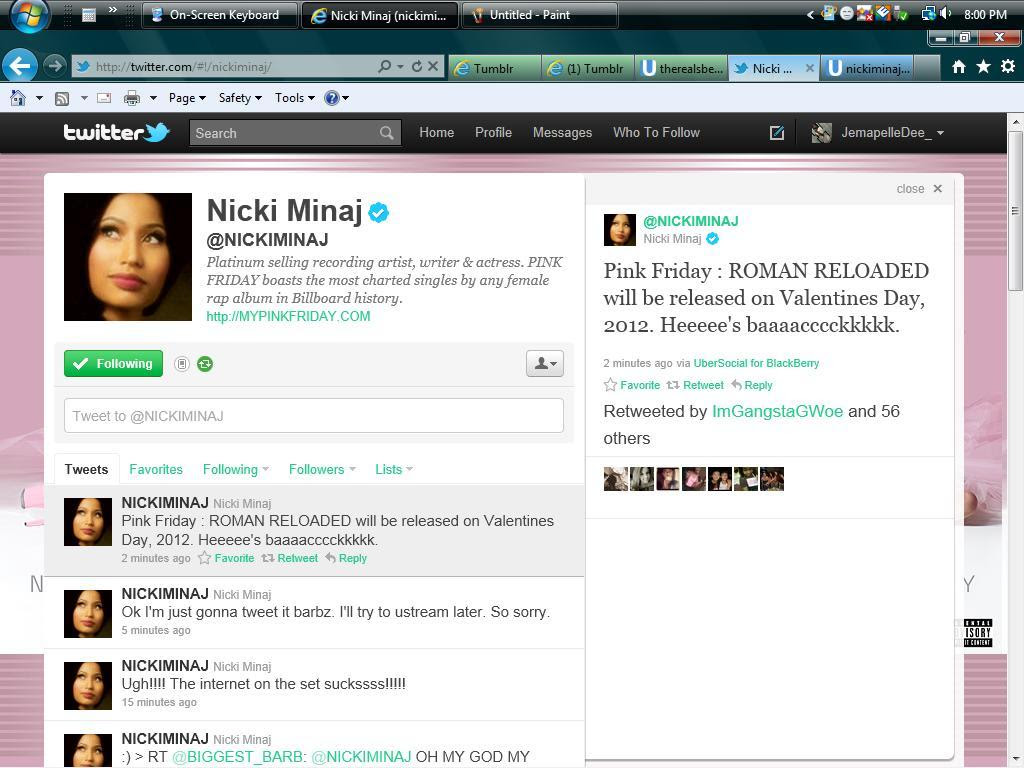Switch to the nickiminaj... browser tab
This screenshot has width=1024, height=768.
867,68
